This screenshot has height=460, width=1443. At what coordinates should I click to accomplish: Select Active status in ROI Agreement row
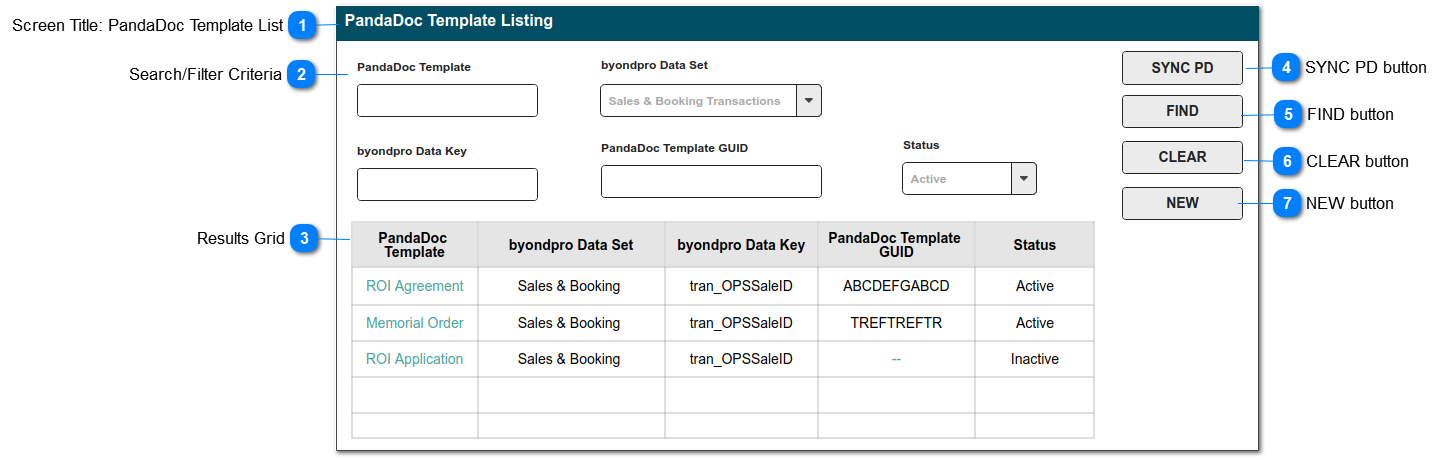coord(1034,286)
